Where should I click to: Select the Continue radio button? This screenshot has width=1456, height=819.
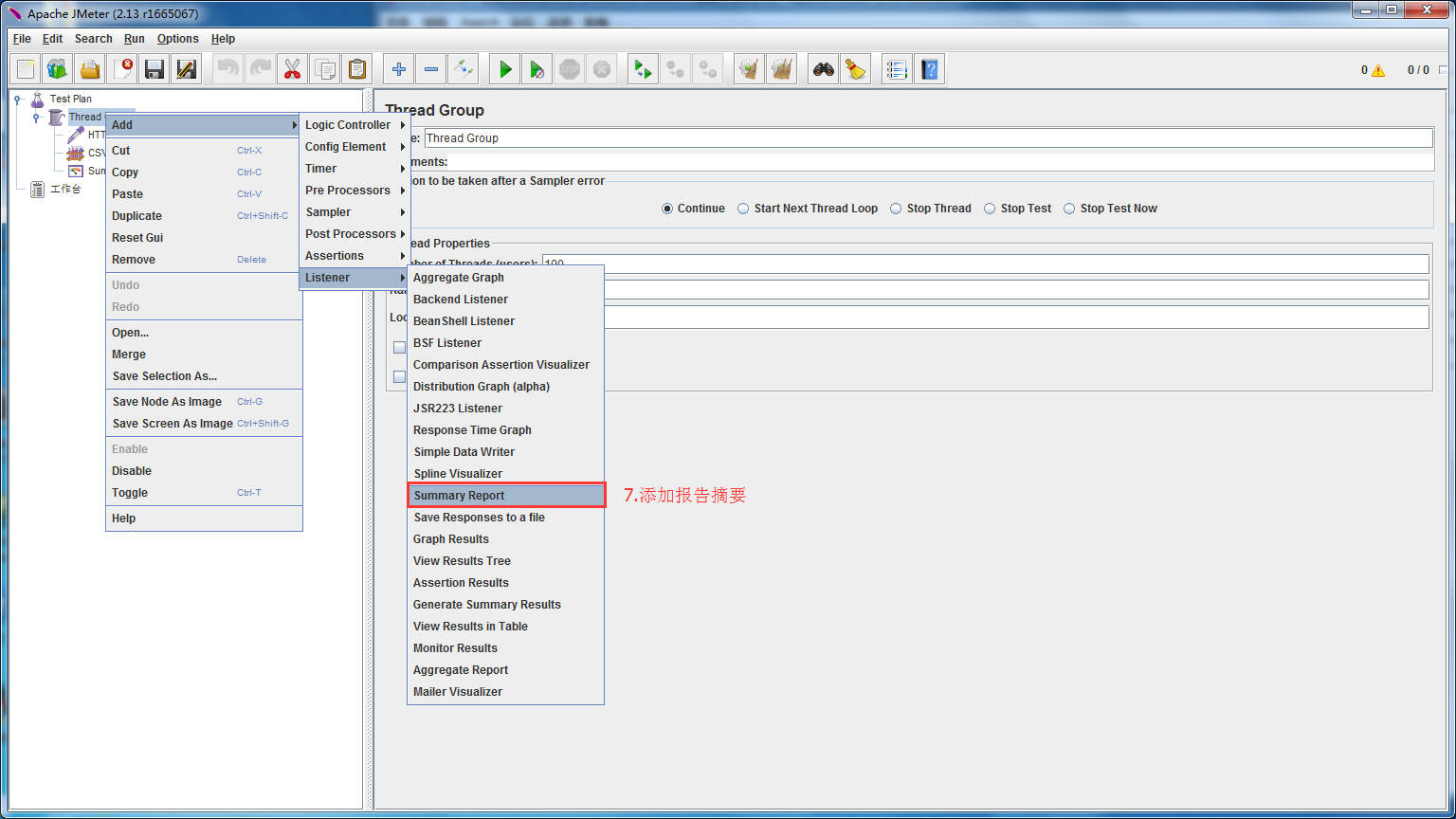(x=667, y=209)
